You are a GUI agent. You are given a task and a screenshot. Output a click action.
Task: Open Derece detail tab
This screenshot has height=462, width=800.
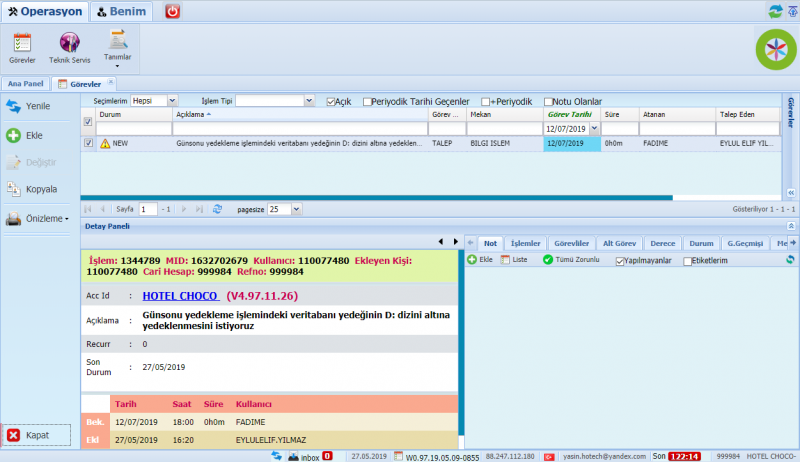tap(663, 243)
